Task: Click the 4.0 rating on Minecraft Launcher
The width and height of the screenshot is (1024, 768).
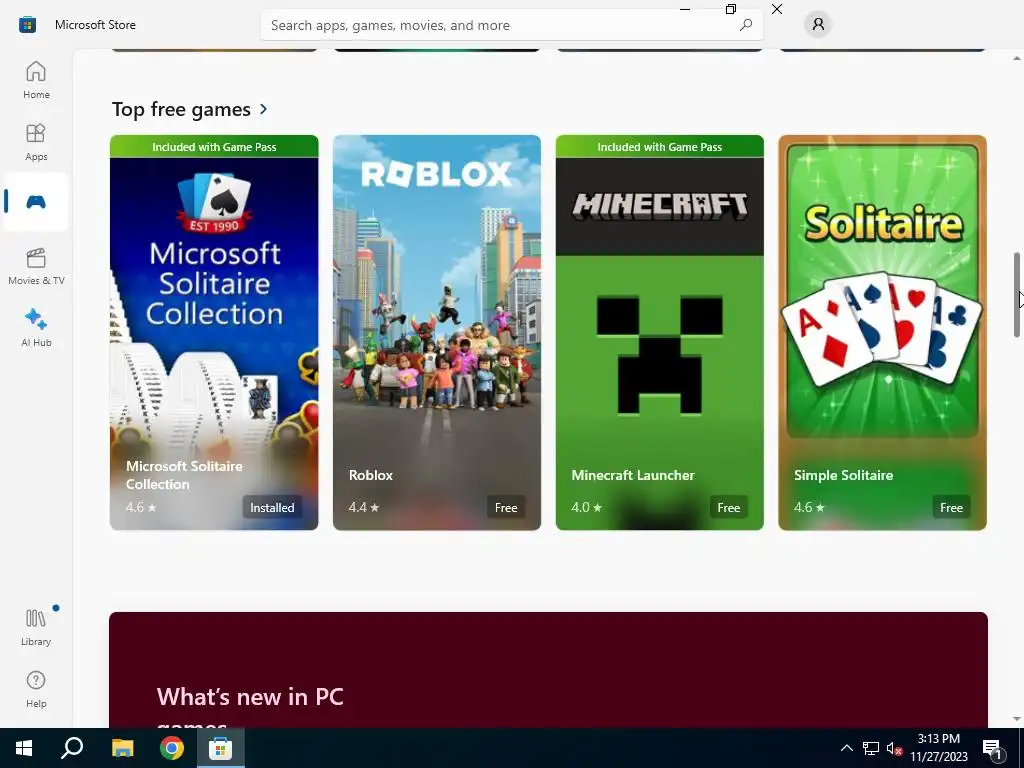Action: tap(586, 507)
